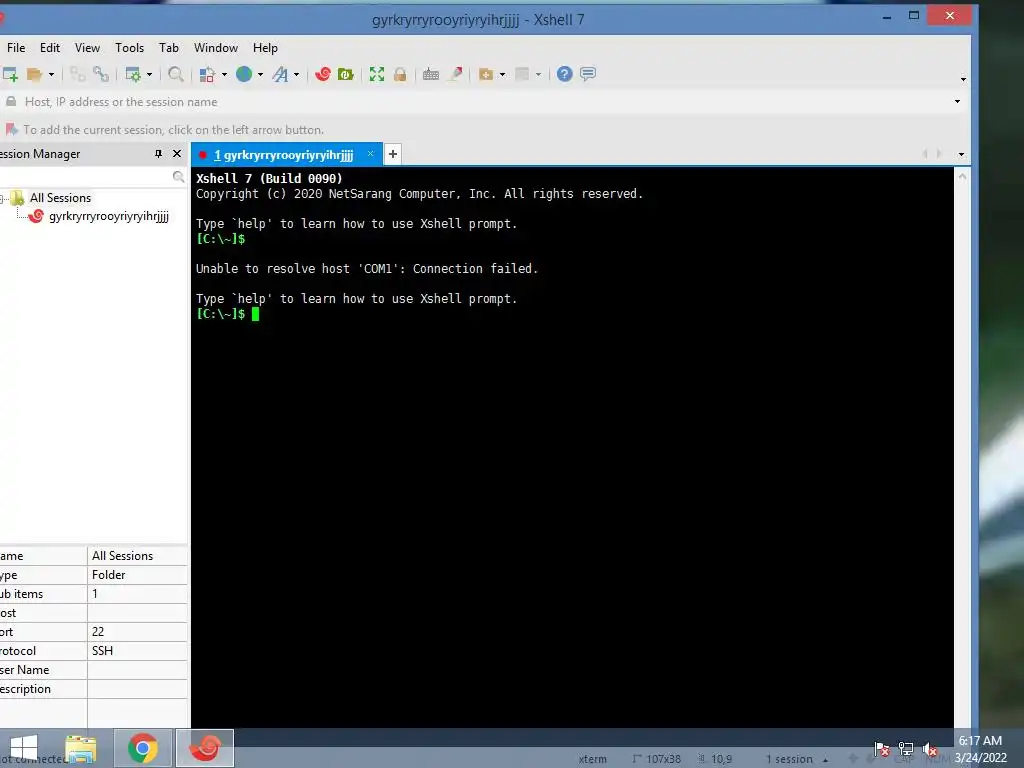Screen dimensions: 1024x768
Task: Select the All Sessions folder
Action: tap(60, 198)
